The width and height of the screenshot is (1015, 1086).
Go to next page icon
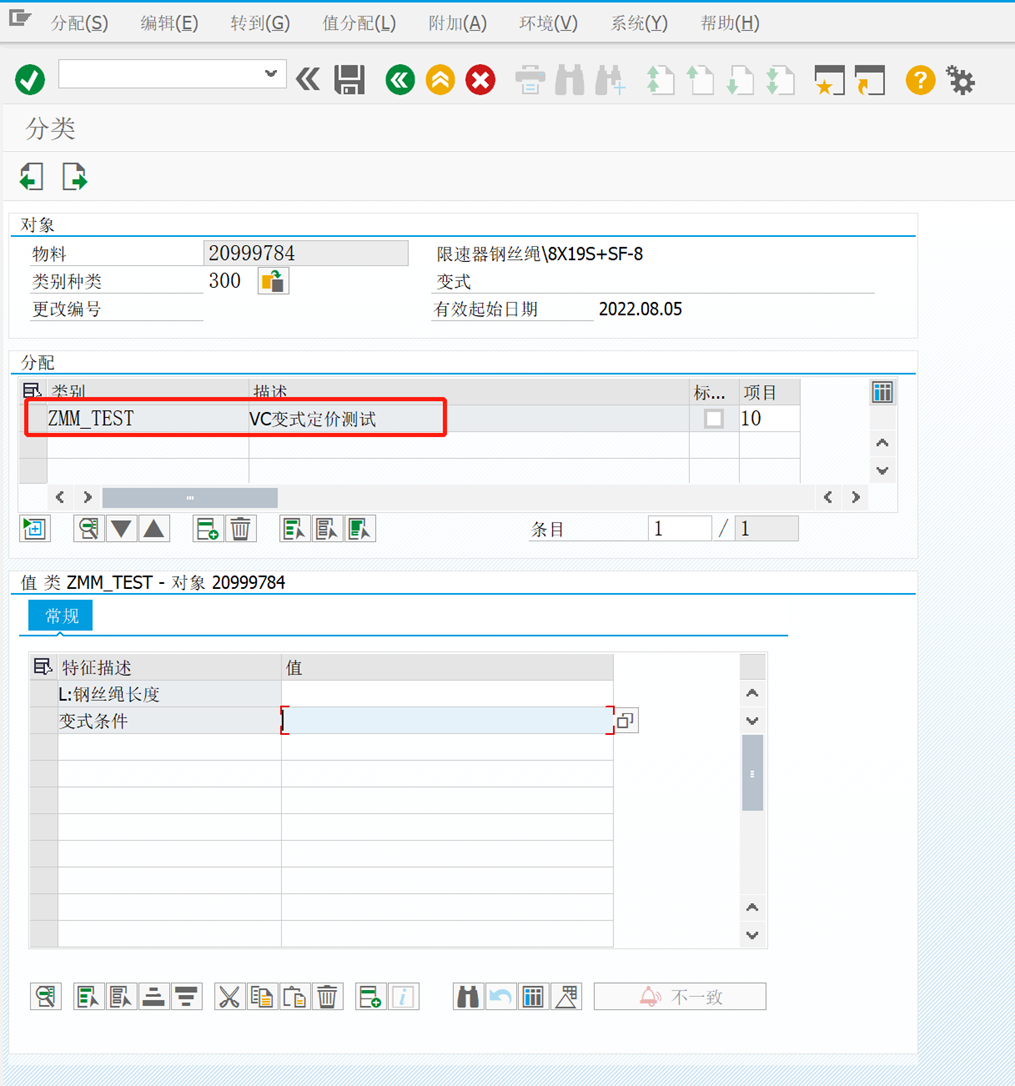click(741, 80)
